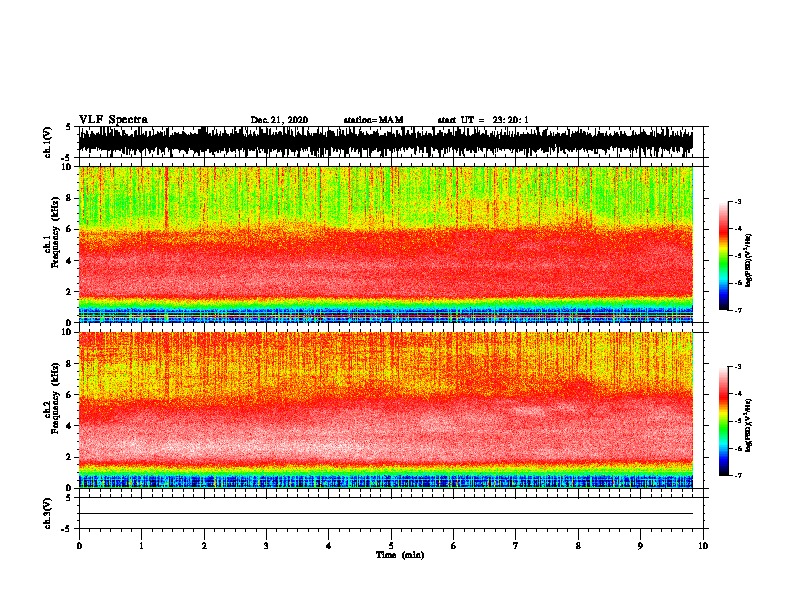The height and width of the screenshot is (612, 792).
Task: Click the ch.1(V) waveform axis label
Action: 48,142
